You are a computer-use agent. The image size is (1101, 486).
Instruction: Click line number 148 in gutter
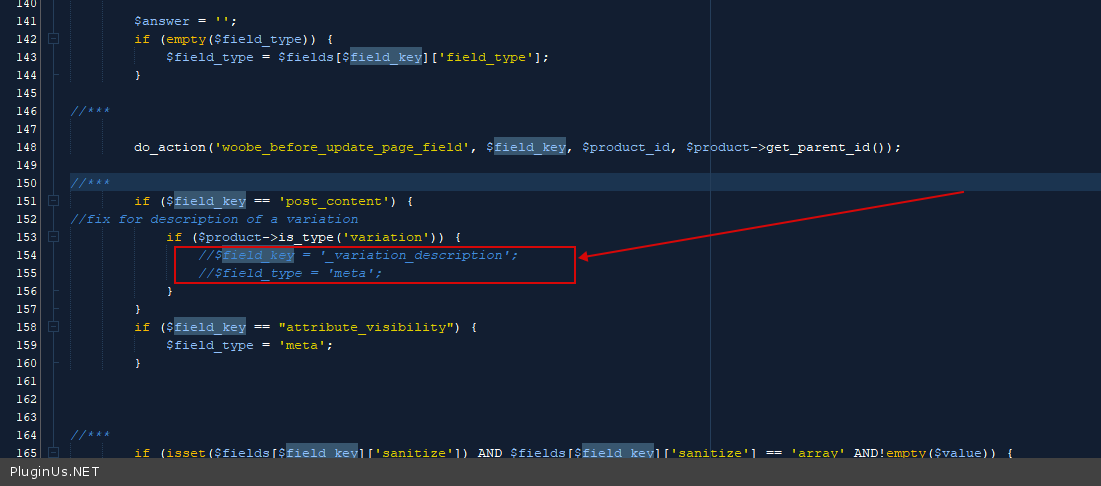coord(21,147)
